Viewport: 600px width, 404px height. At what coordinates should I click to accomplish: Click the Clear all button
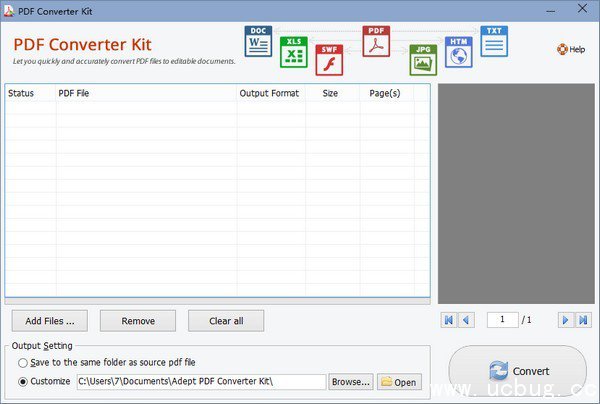pyautogui.click(x=226, y=321)
